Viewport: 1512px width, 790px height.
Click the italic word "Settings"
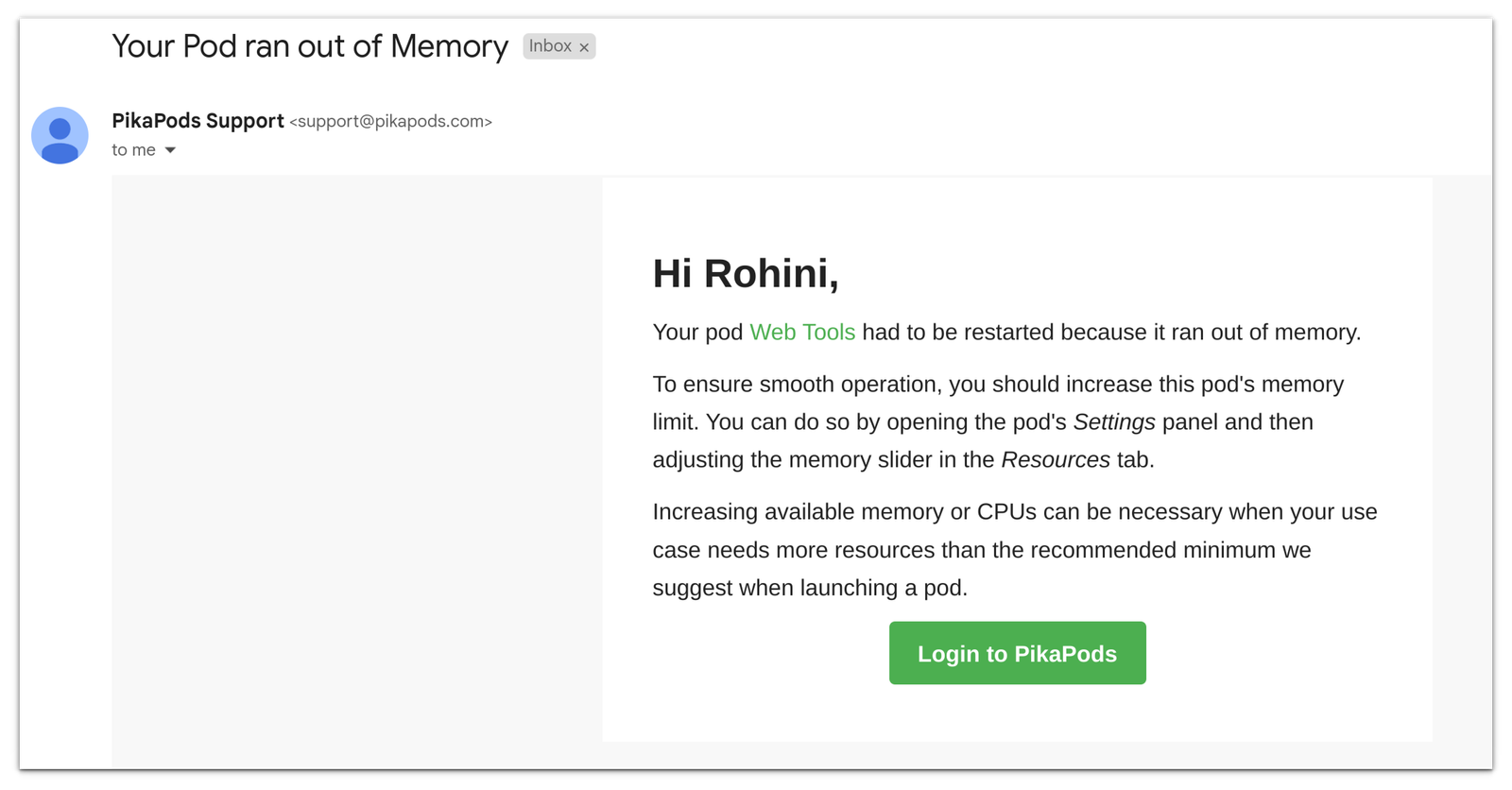(1114, 422)
